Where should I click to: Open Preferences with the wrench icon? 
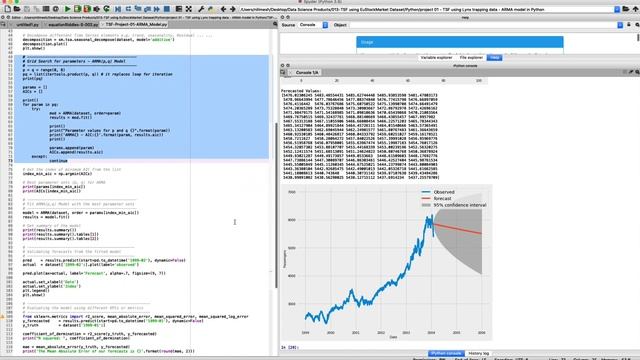click(201, 9)
